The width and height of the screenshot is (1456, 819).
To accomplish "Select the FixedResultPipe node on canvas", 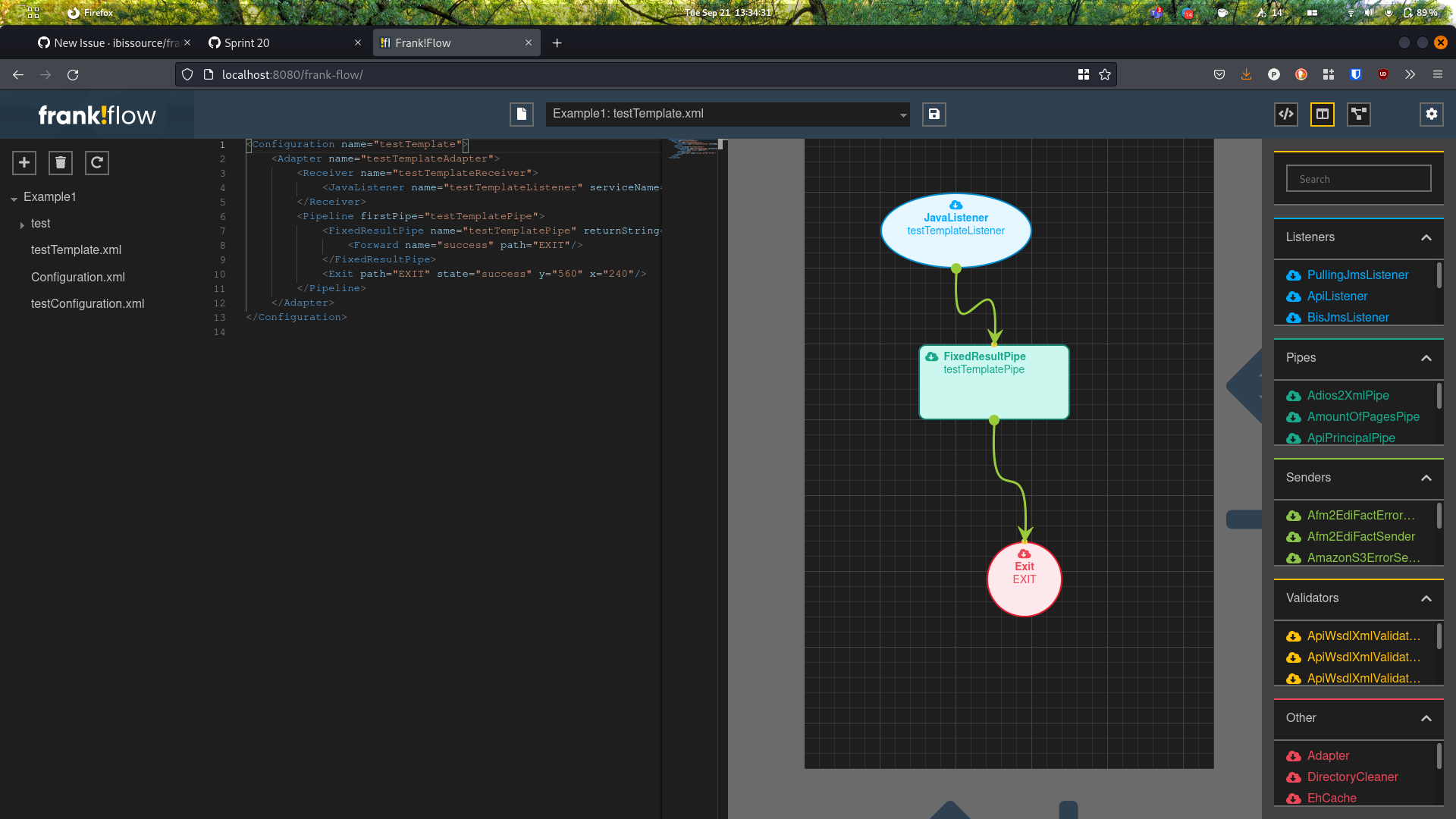I will (993, 381).
